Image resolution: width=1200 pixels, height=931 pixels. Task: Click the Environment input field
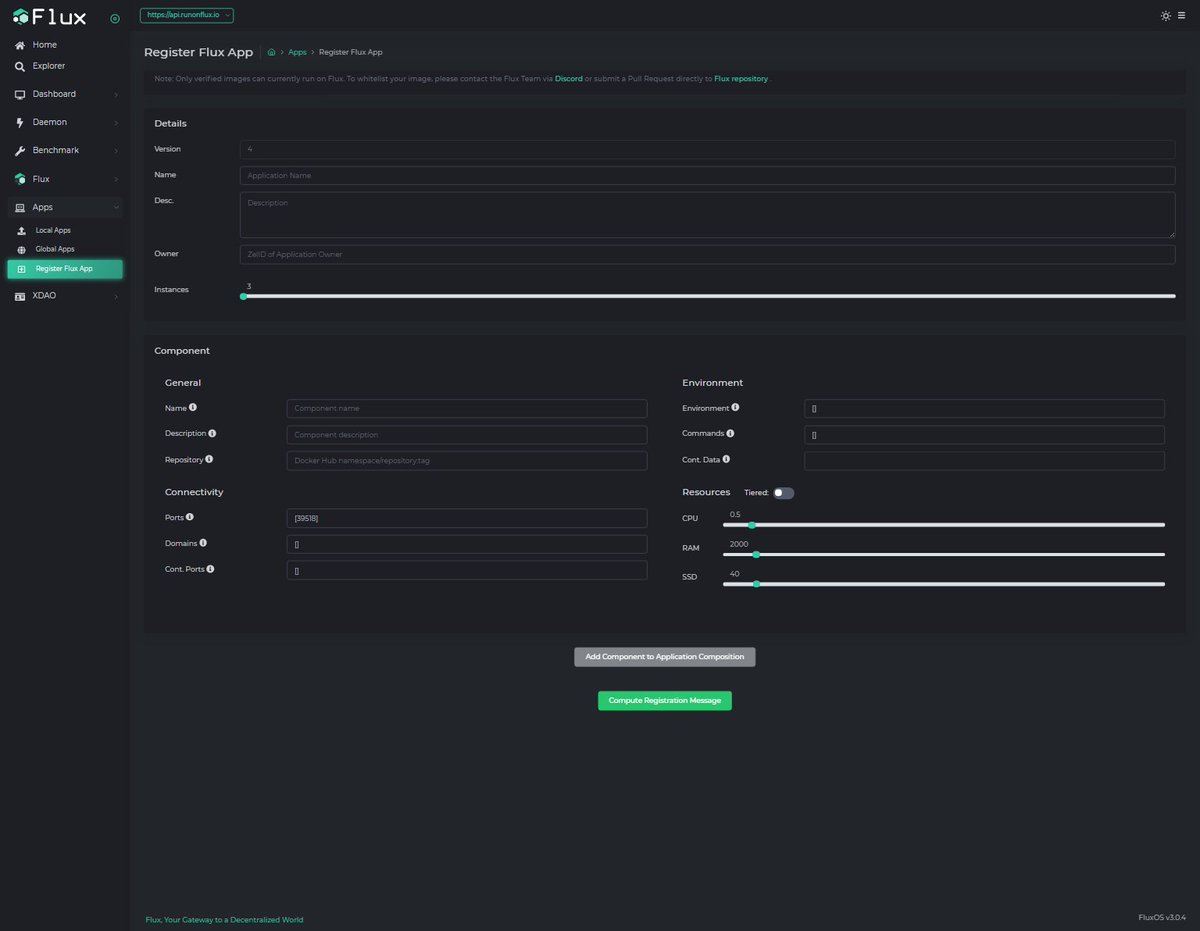tap(984, 409)
